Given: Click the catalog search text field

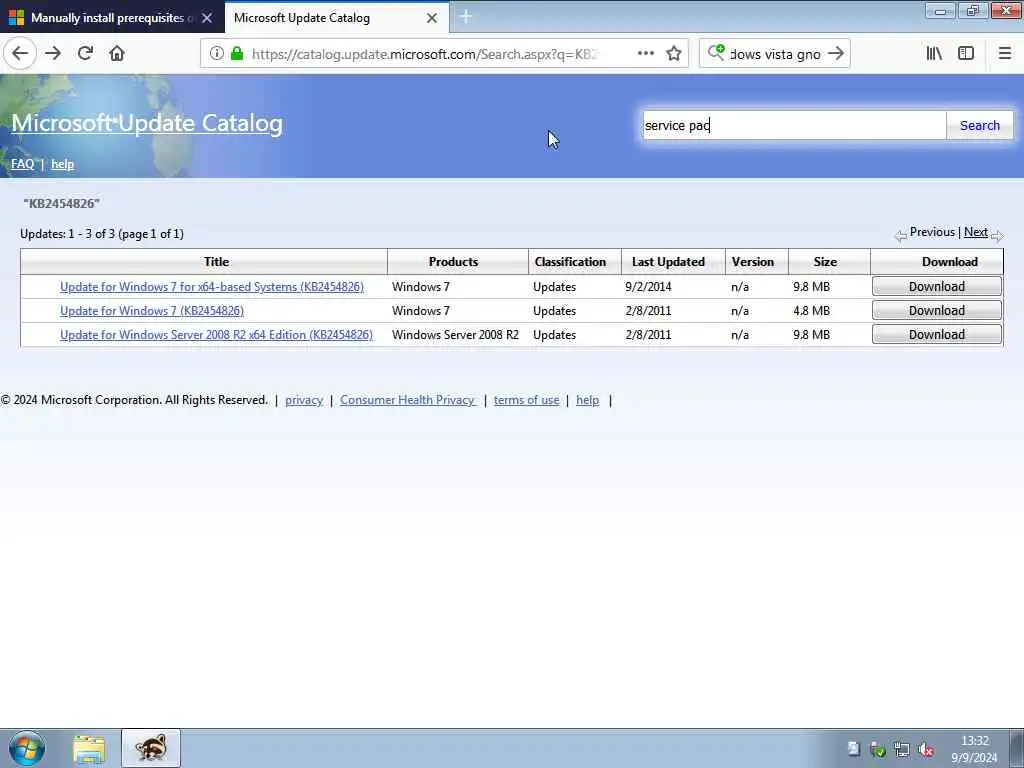Looking at the screenshot, I should (x=794, y=125).
